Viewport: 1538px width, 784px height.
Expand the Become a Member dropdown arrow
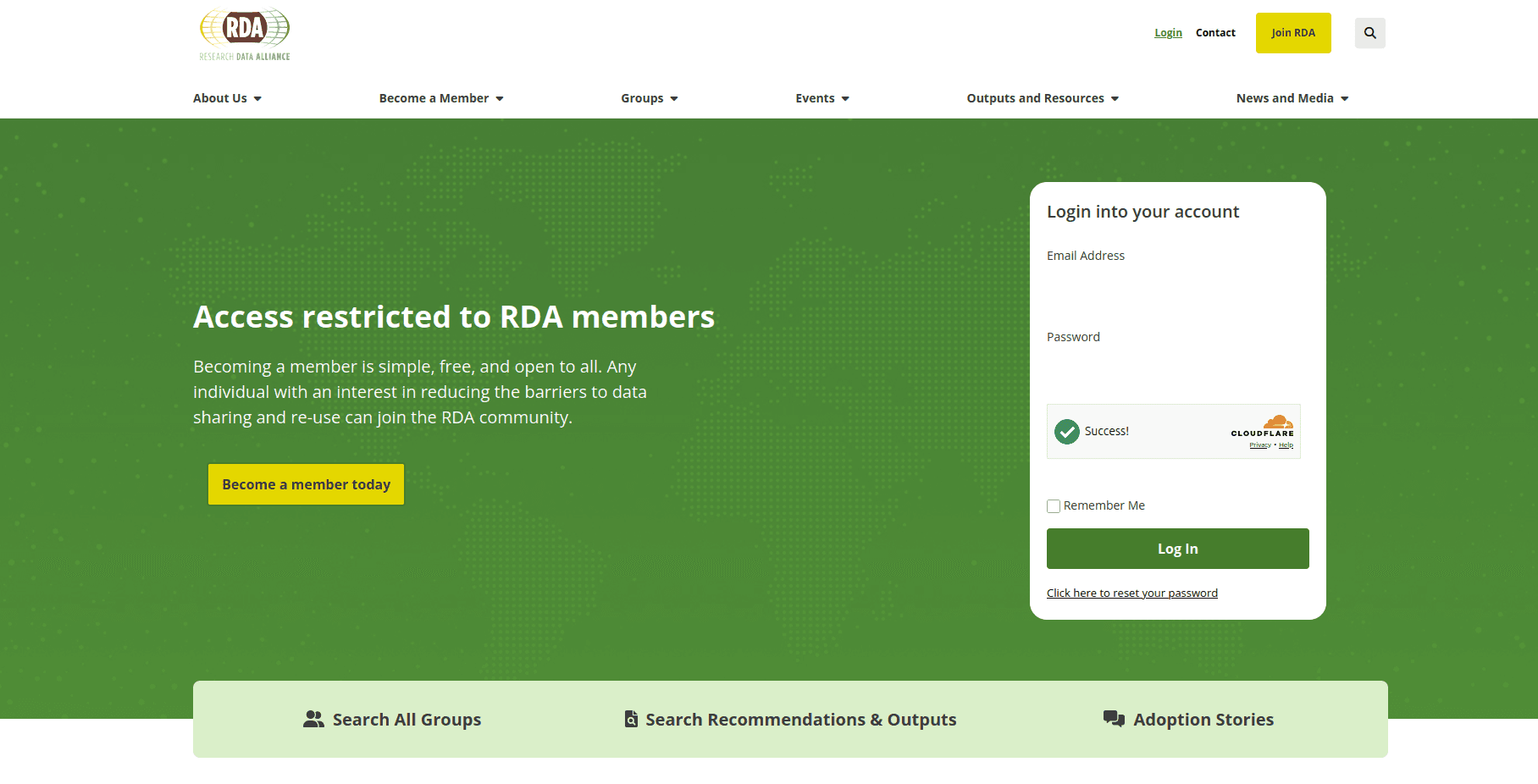(500, 99)
